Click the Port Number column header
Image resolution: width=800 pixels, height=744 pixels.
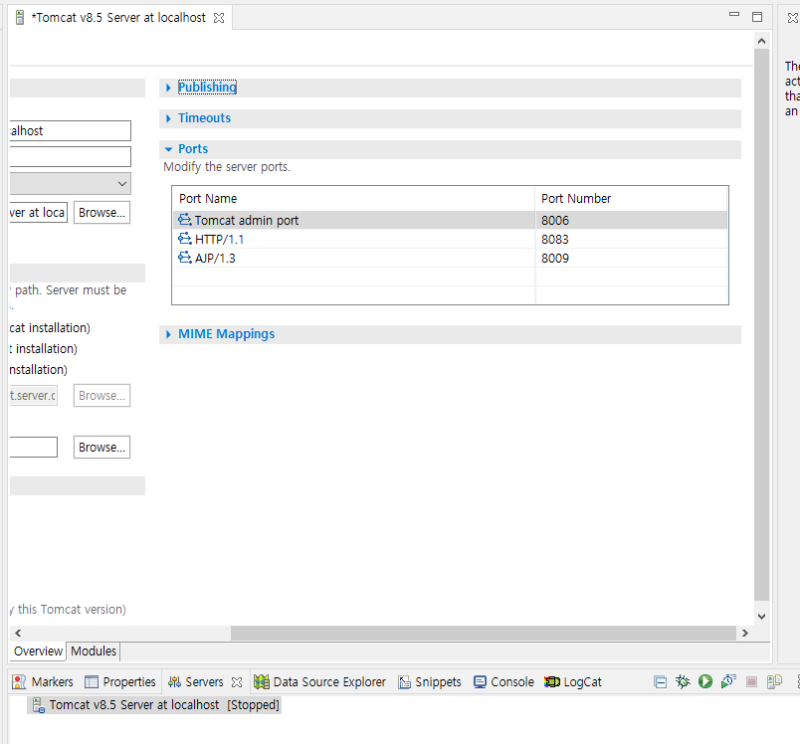coord(631,199)
